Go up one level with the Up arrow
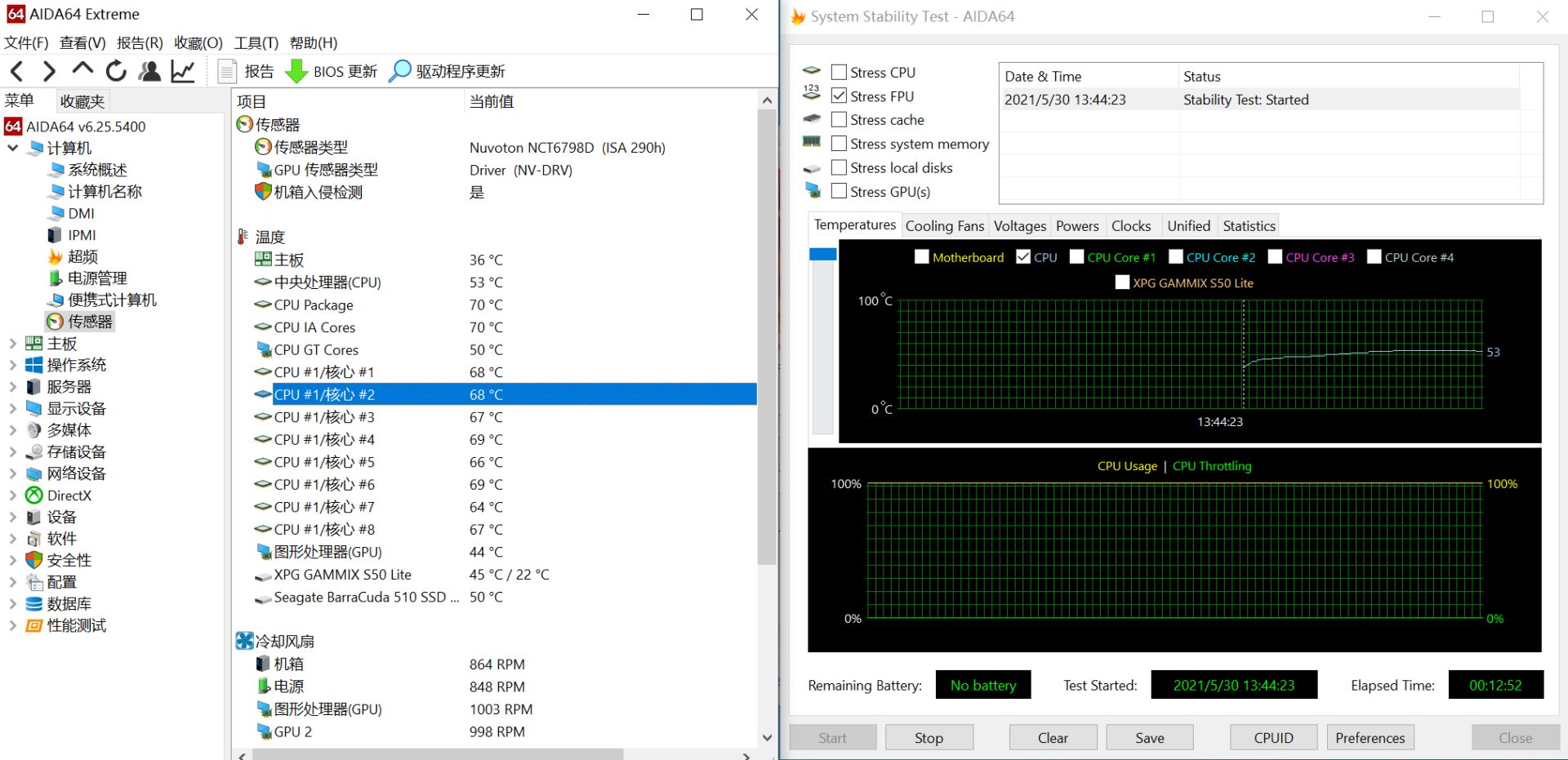1568x760 pixels. point(82,70)
